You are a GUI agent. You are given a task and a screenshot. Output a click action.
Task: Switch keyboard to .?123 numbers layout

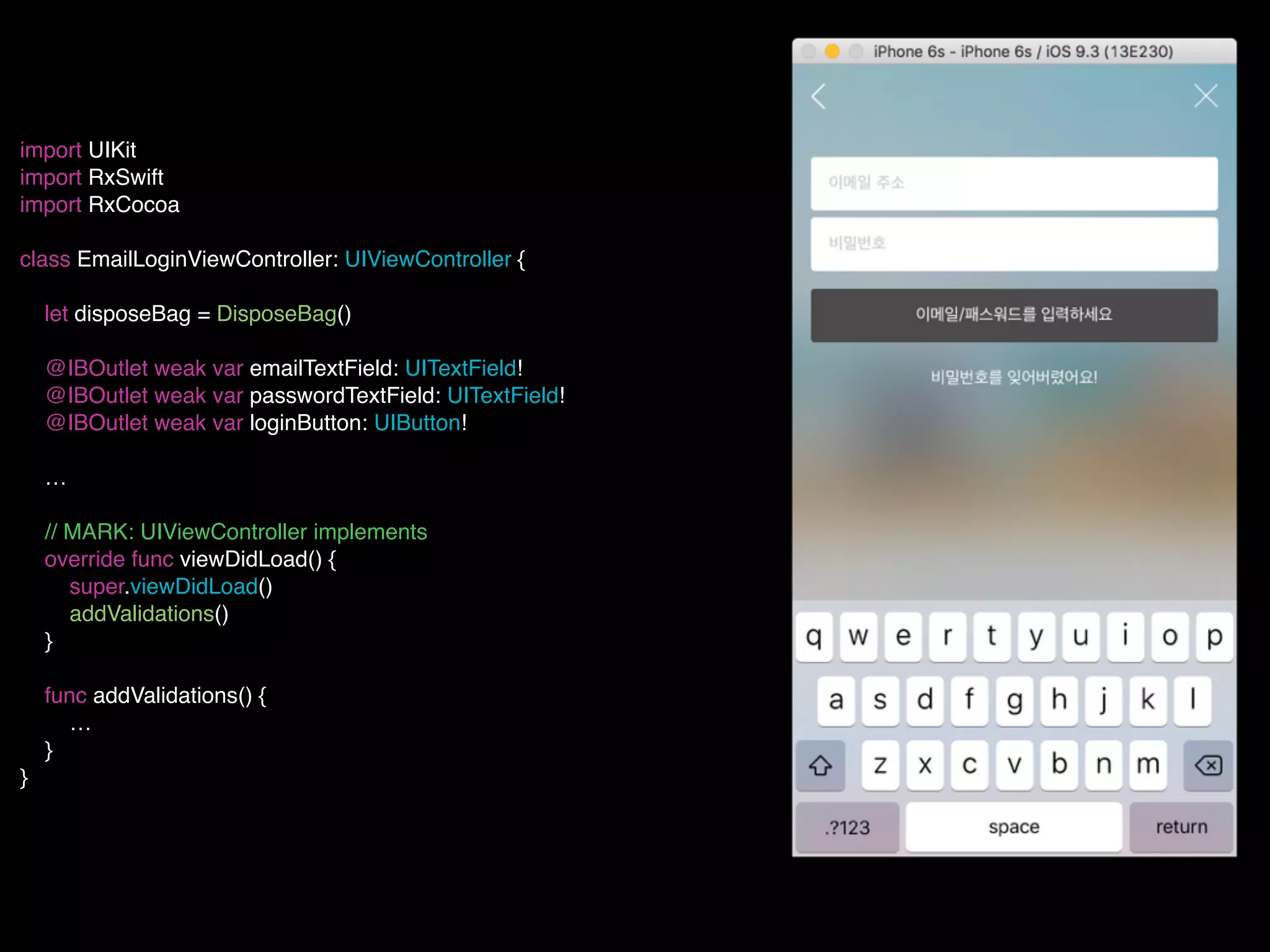(x=847, y=827)
